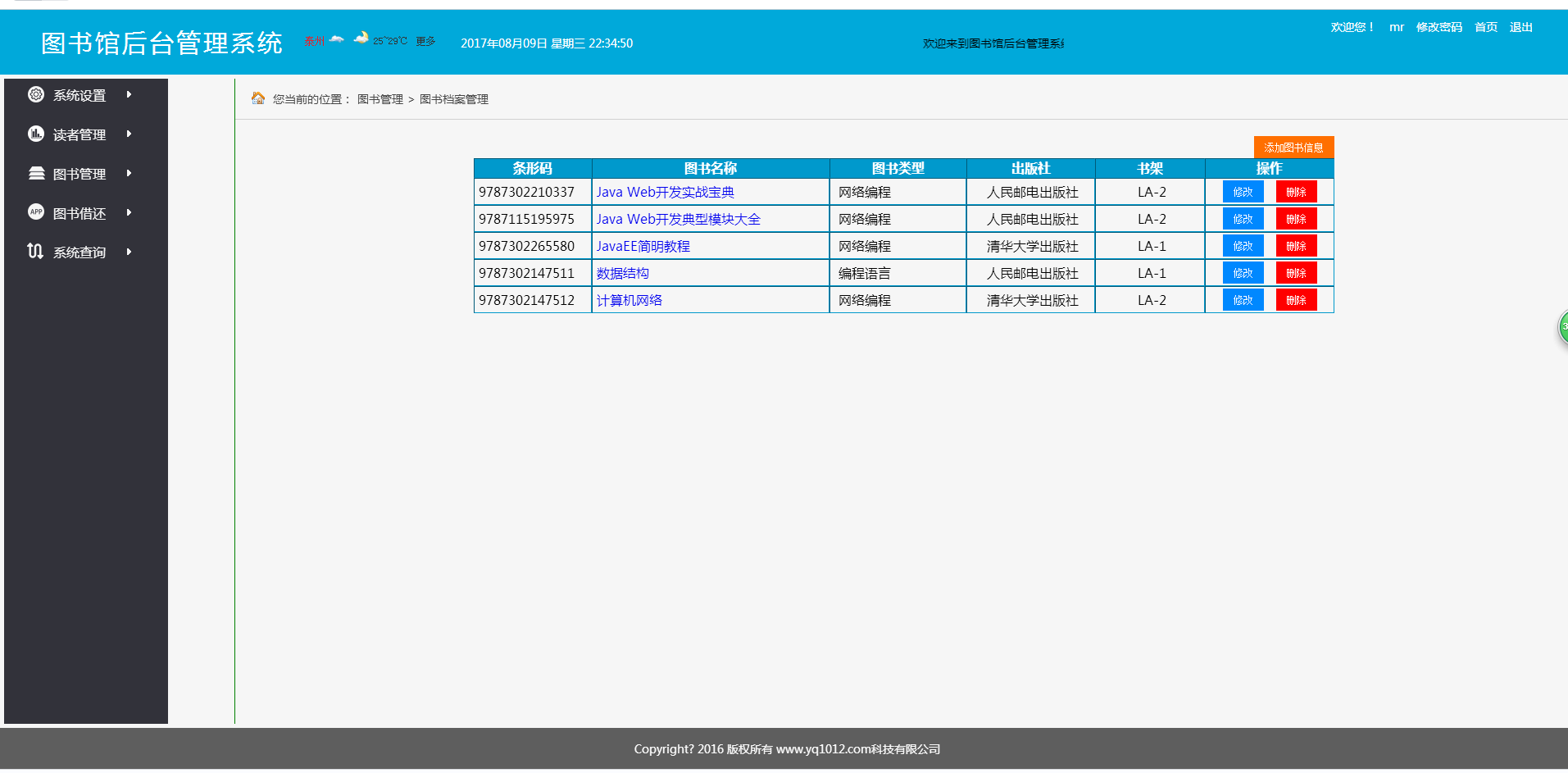Click 删除 for JavaEE简明教程 row
The width and height of the screenshot is (1568, 773).
pos(1296,246)
